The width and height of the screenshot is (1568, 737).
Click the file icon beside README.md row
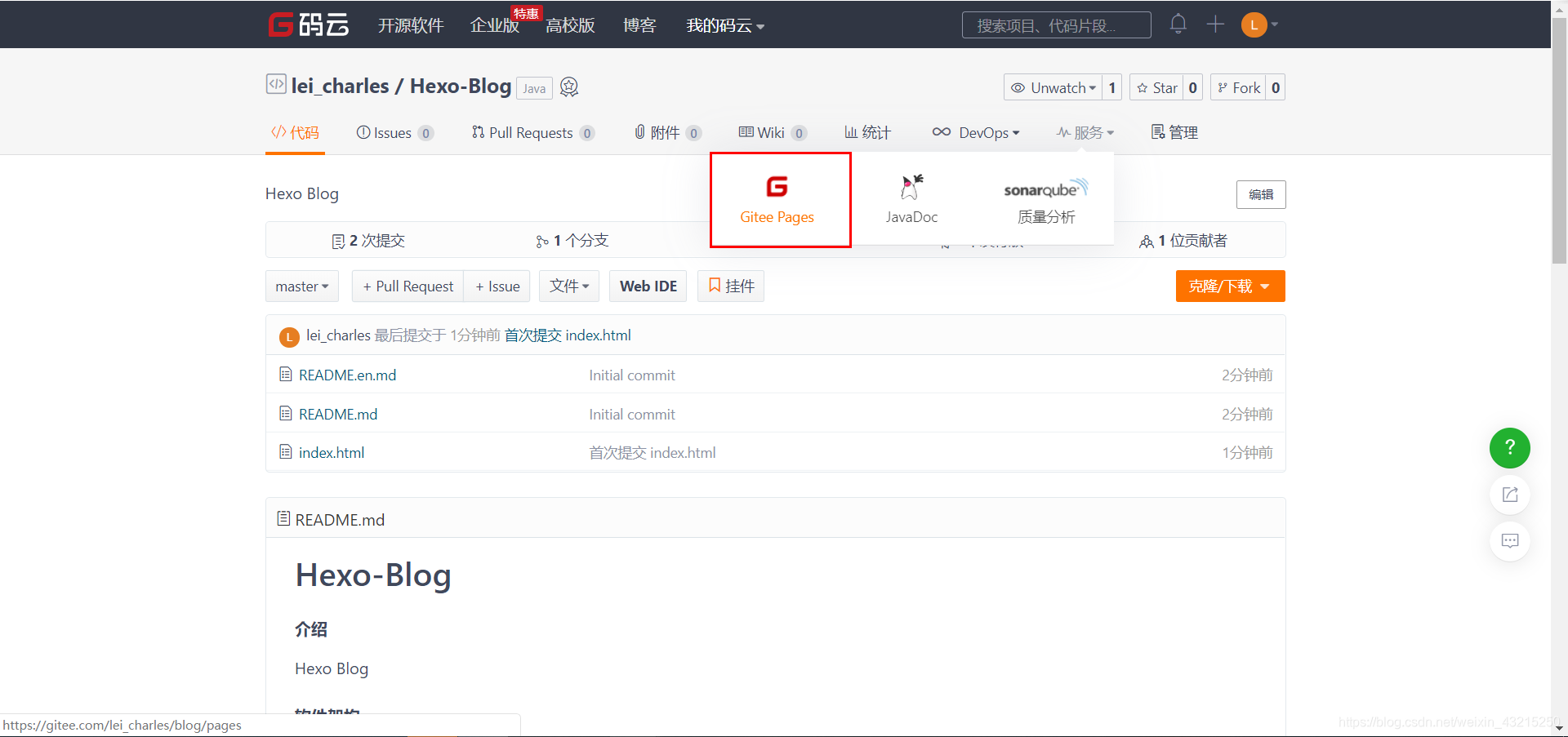coord(285,413)
